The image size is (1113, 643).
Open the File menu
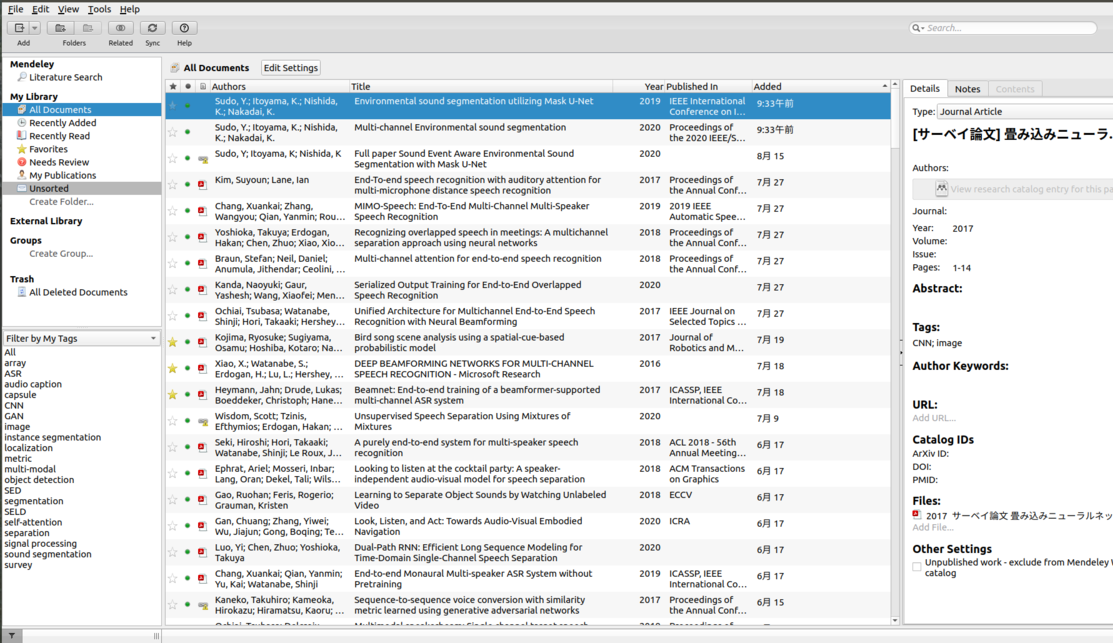pyautogui.click(x=16, y=9)
